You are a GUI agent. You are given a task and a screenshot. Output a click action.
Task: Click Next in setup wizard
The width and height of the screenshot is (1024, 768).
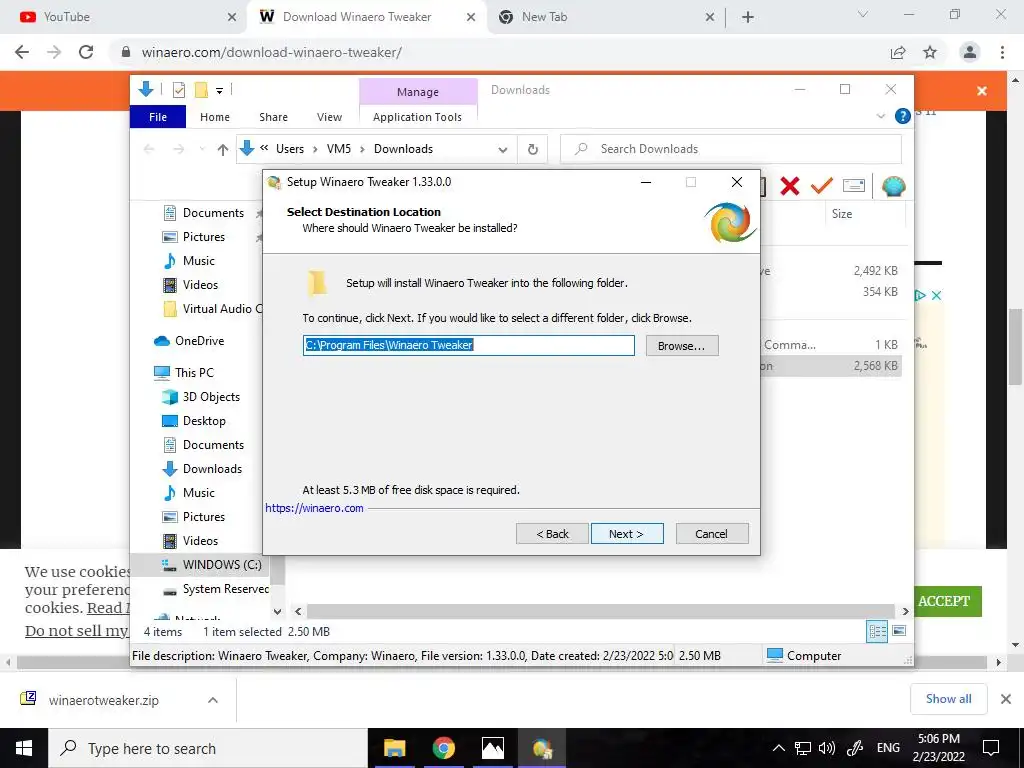point(627,534)
